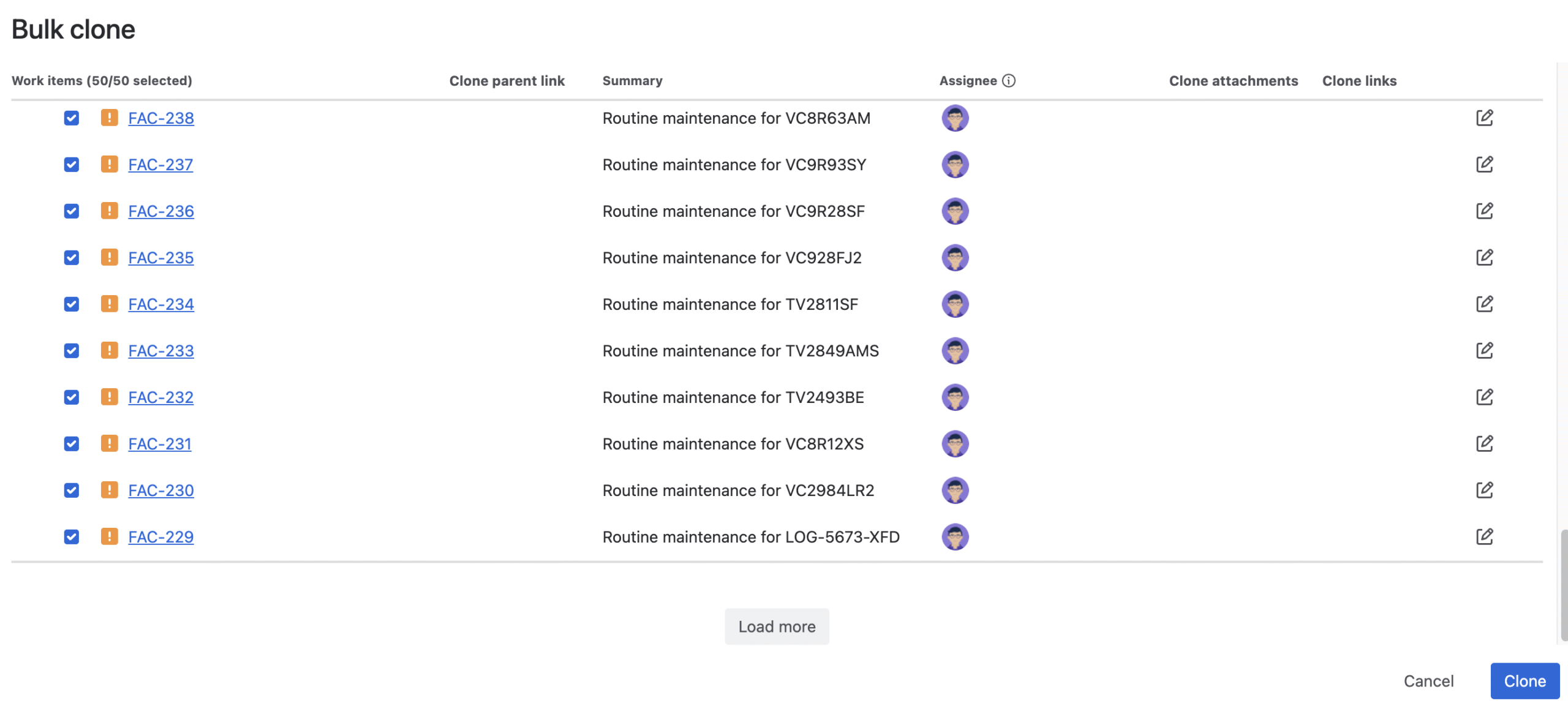
Task: Click the edit icon for FAC-229 row
Action: (x=1484, y=536)
